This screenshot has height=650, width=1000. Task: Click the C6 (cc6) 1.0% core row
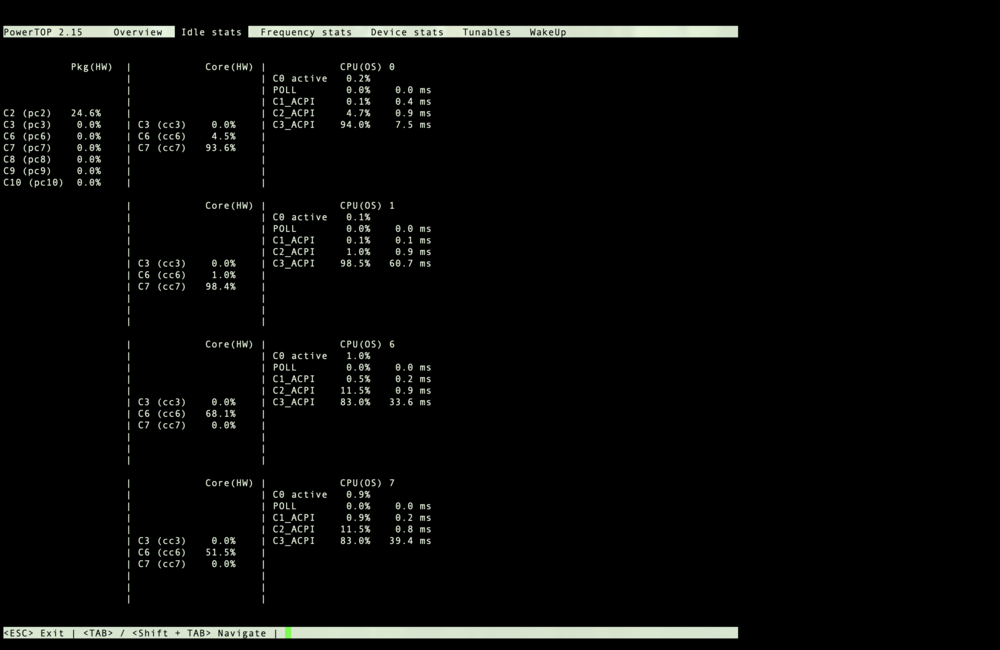pyautogui.click(x=187, y=275)
